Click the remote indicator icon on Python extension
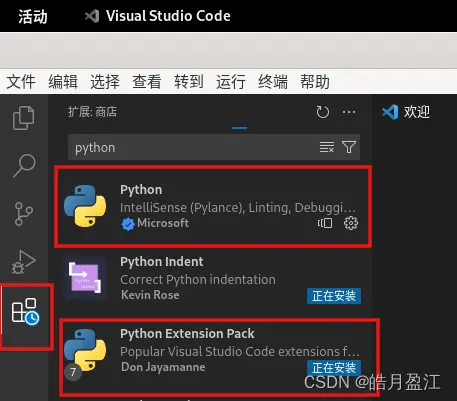This screenshot has width=457, height=401. tap(325, 223)
